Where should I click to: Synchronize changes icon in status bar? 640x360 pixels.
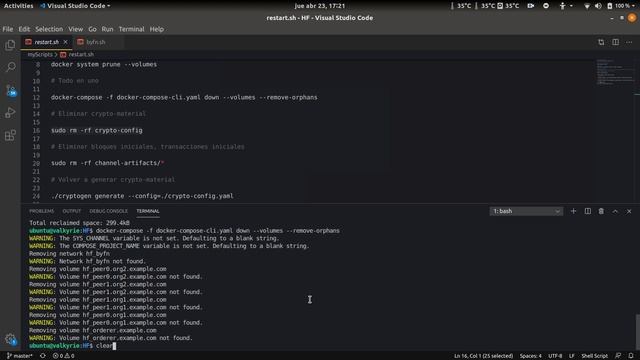42,356
